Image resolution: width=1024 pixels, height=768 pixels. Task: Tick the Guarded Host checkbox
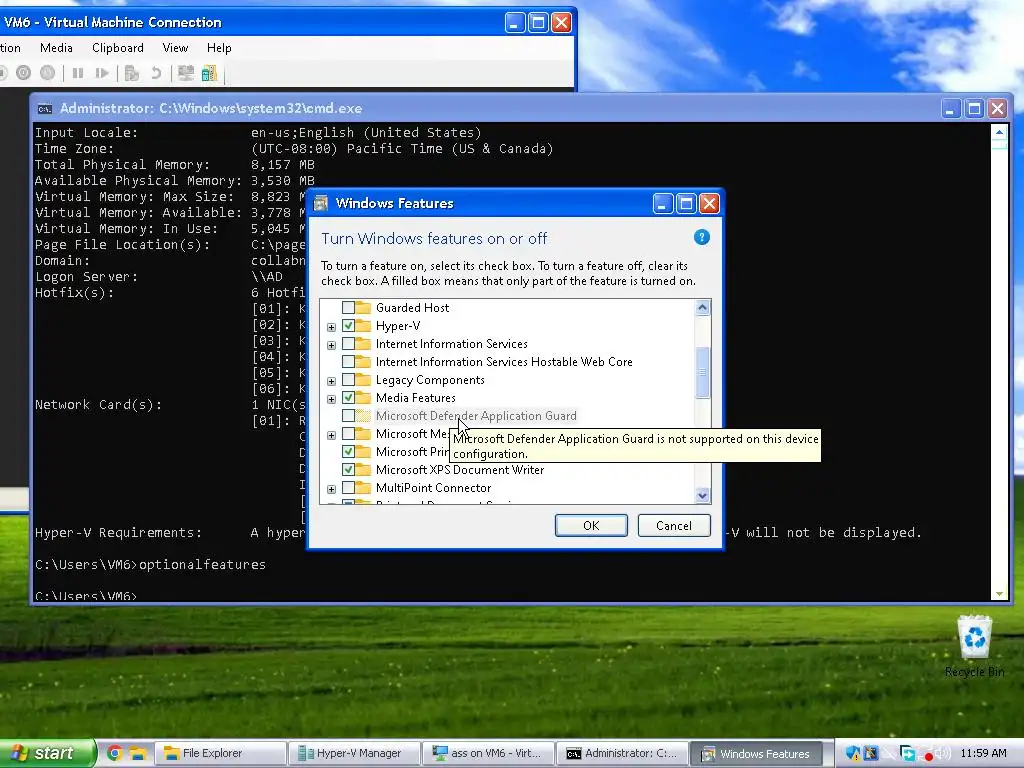[x=349, y=308]
